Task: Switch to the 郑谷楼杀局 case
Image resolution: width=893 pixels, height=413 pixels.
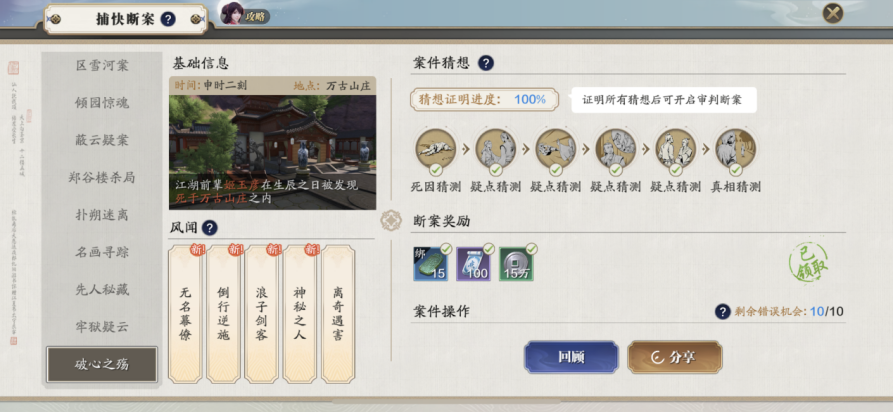Action: pyautogui.click(x=102, y=177)
